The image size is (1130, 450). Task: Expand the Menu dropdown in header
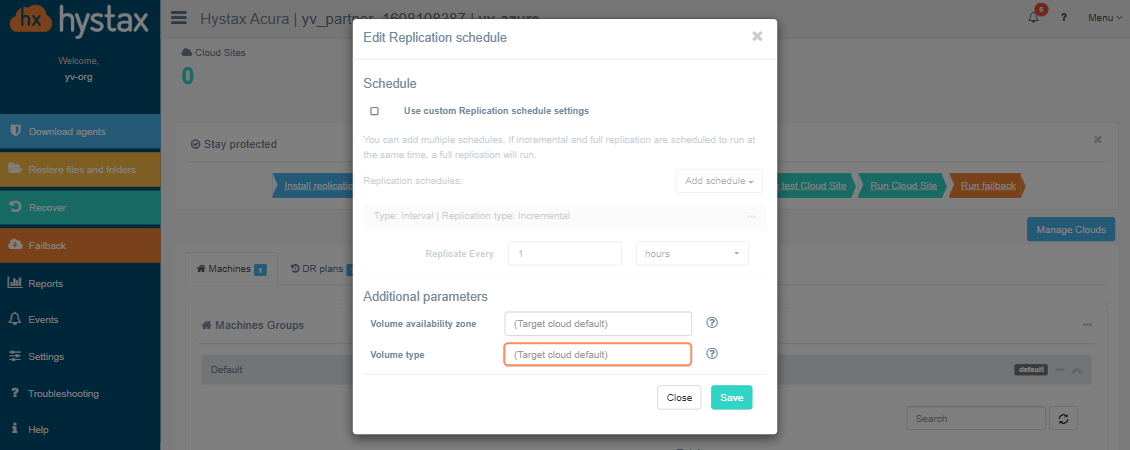pyautogui.click(x=1105, y=17)
